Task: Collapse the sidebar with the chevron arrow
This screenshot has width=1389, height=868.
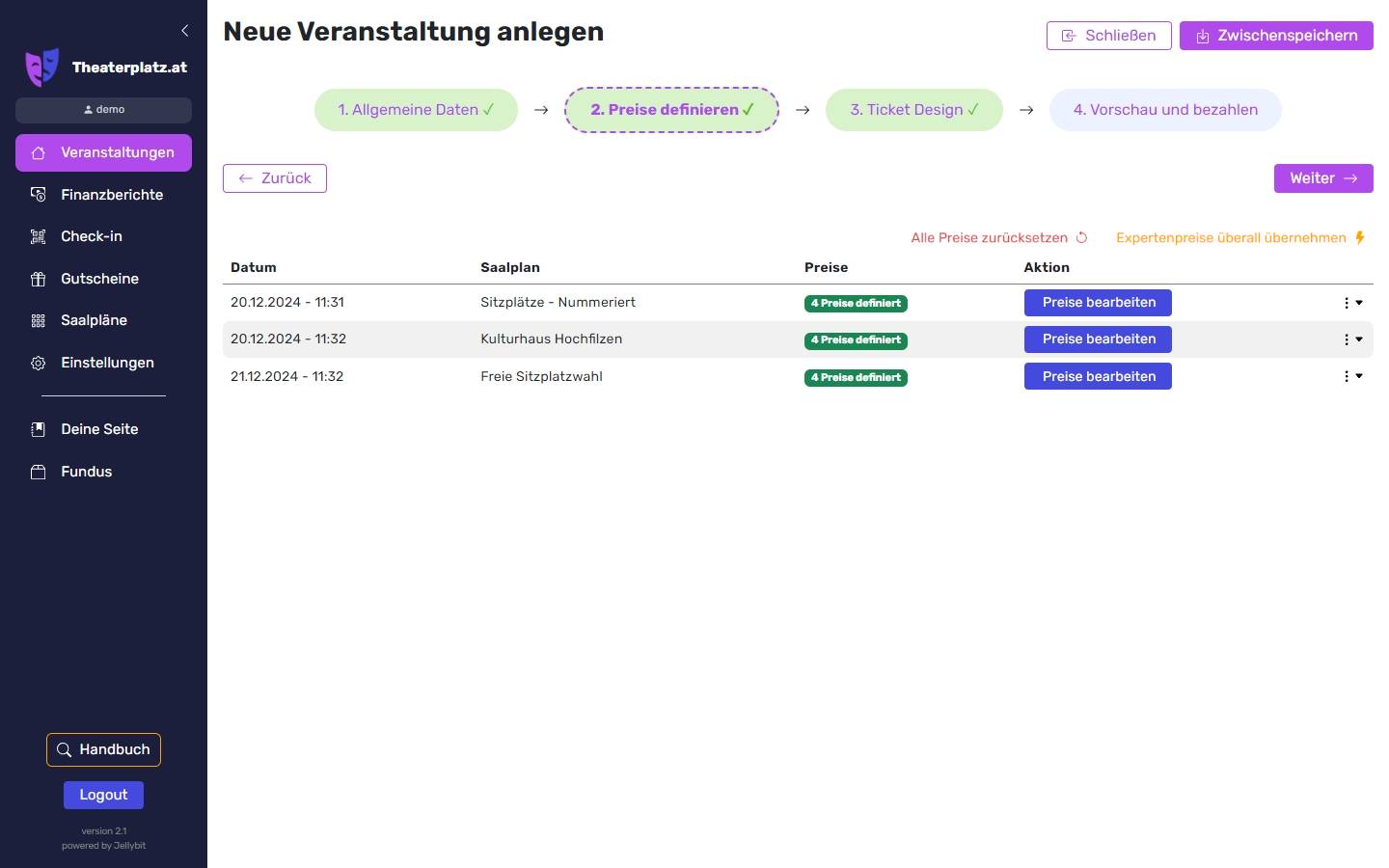Action: tap(184, 31)
